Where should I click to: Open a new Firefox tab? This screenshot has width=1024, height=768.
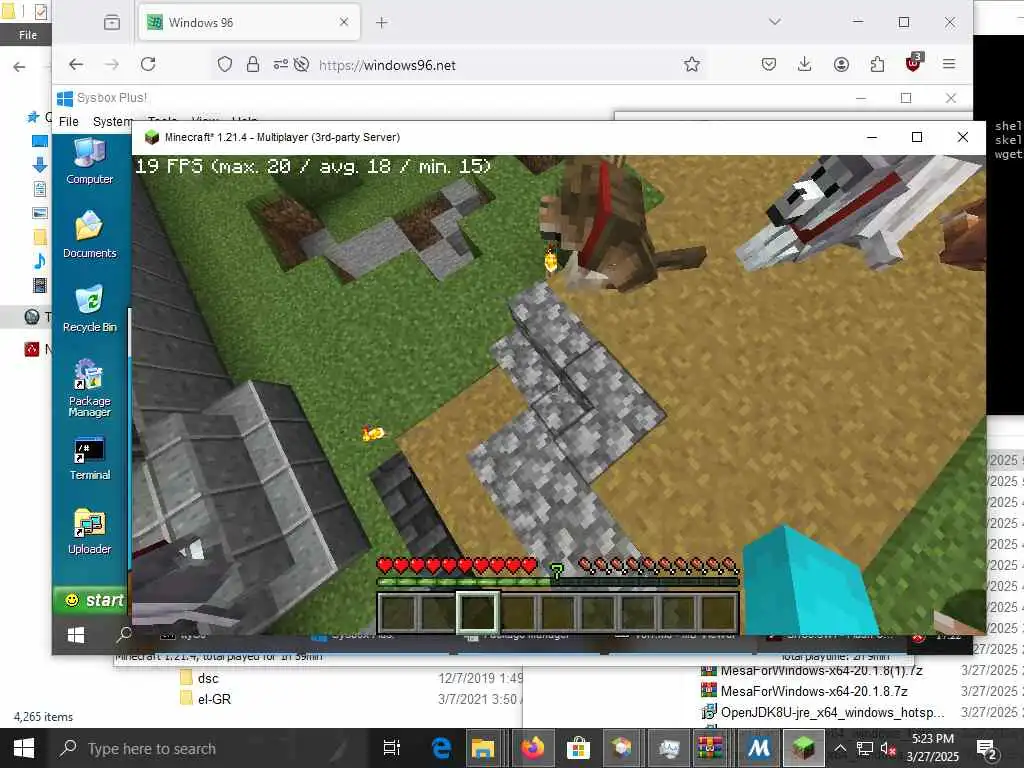381,23
